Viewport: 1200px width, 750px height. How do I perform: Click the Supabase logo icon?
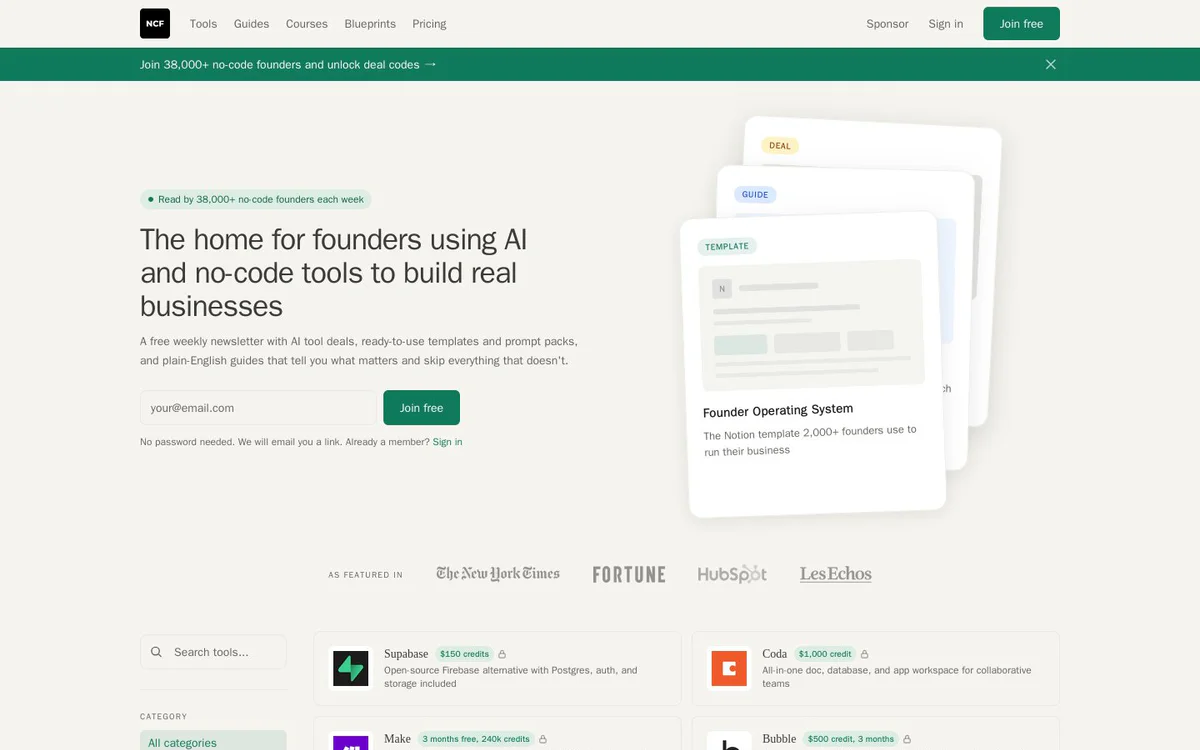click(x=351, y=668)
